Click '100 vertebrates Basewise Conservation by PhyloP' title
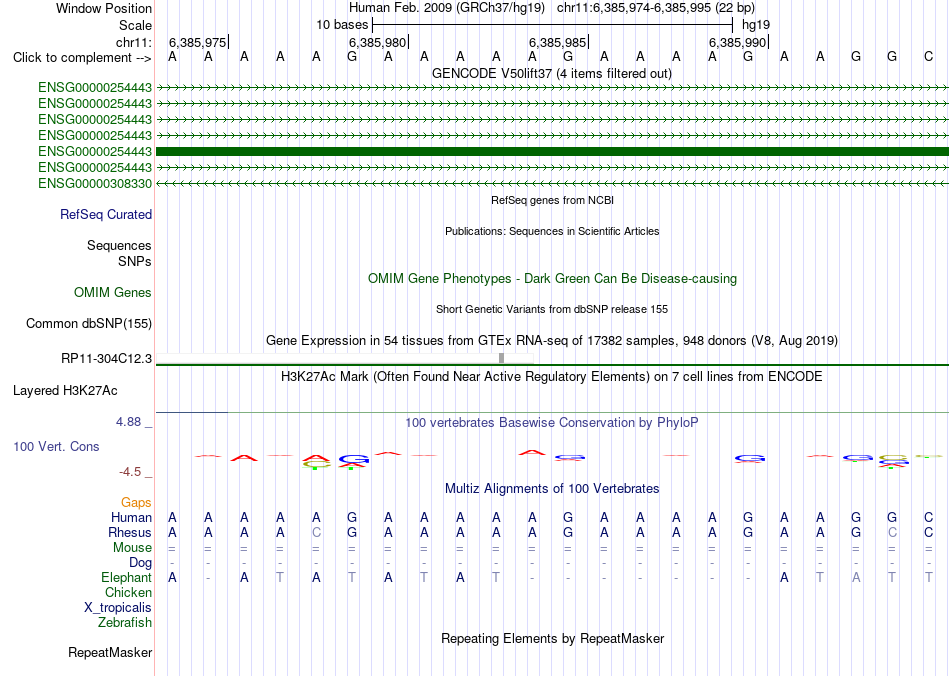Screen dimensions: 950x676 [552, 423]
